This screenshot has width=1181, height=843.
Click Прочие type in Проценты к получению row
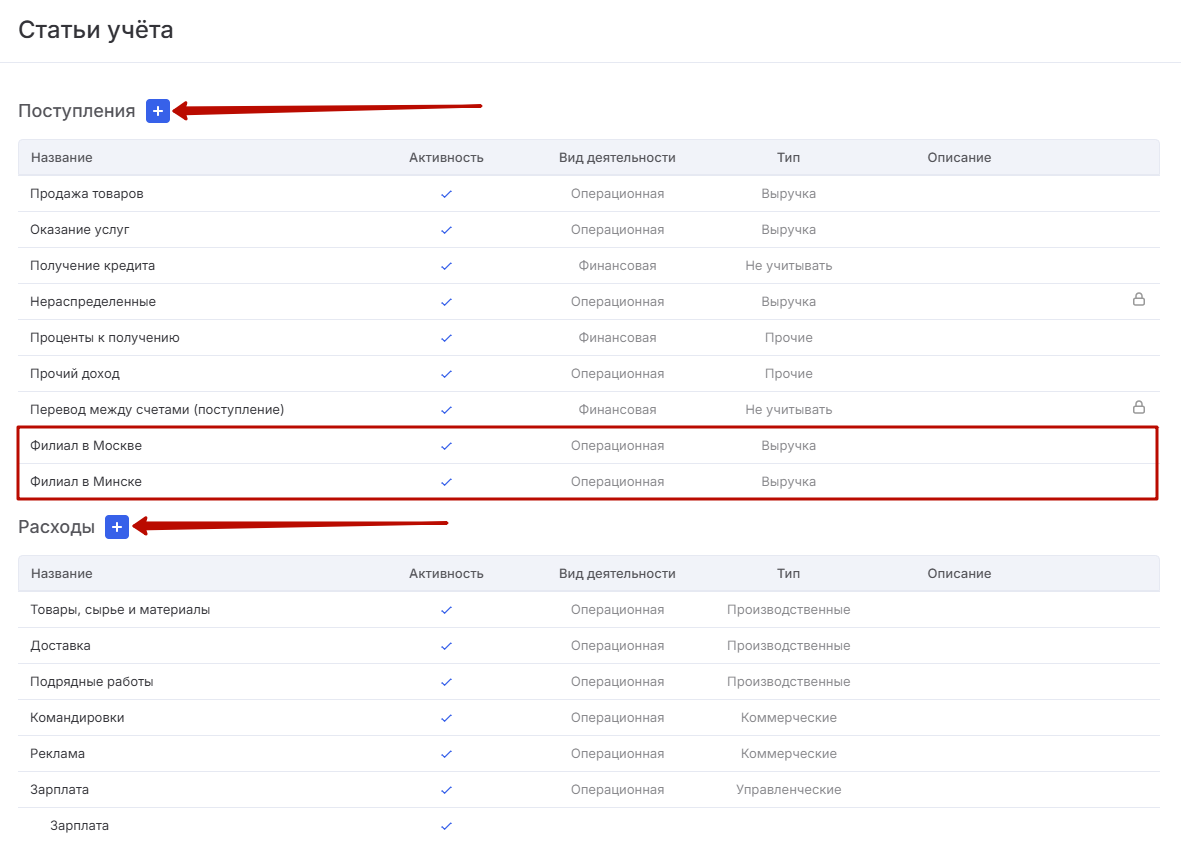pyautogui.click(x=789, y=338)
